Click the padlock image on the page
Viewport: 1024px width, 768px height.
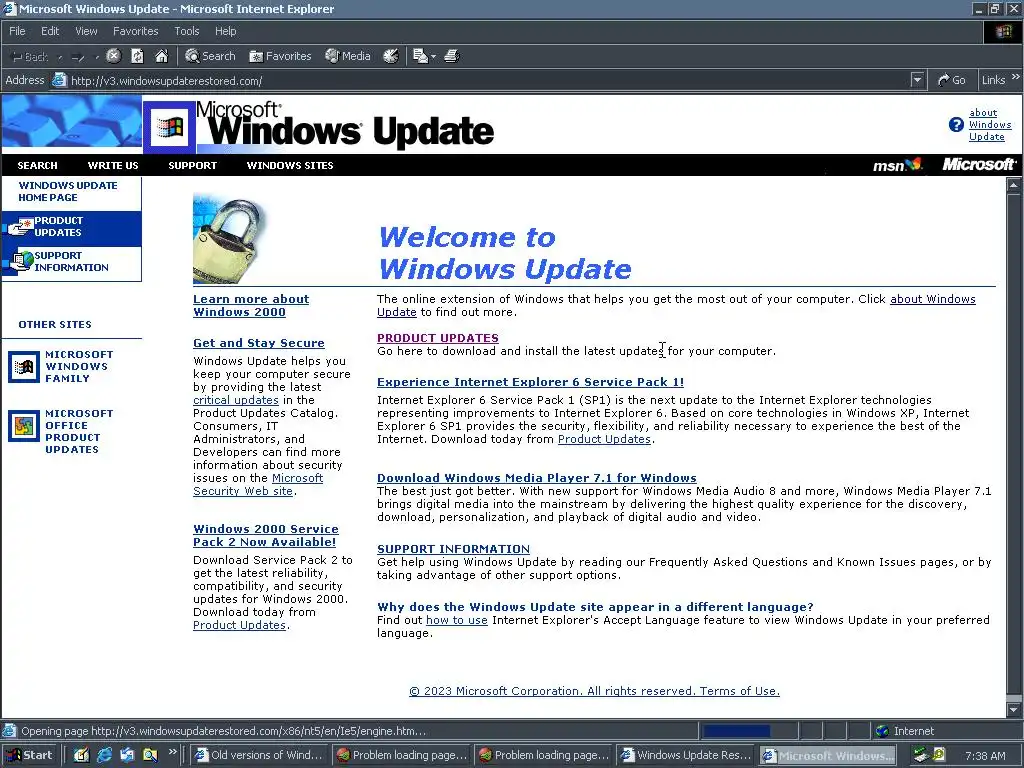click(x=229, y=240)
